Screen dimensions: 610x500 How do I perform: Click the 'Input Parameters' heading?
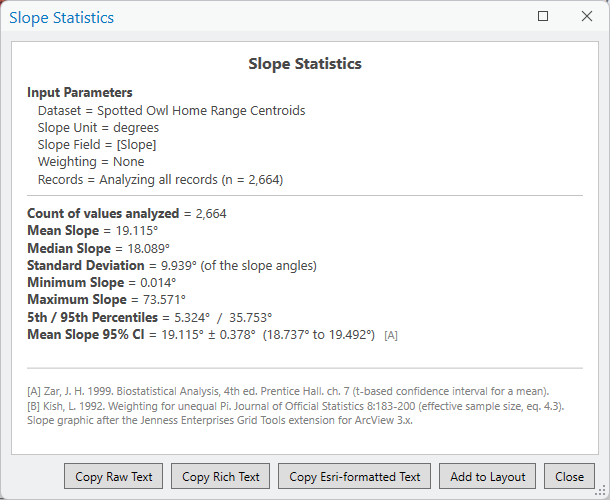[80, 93]
